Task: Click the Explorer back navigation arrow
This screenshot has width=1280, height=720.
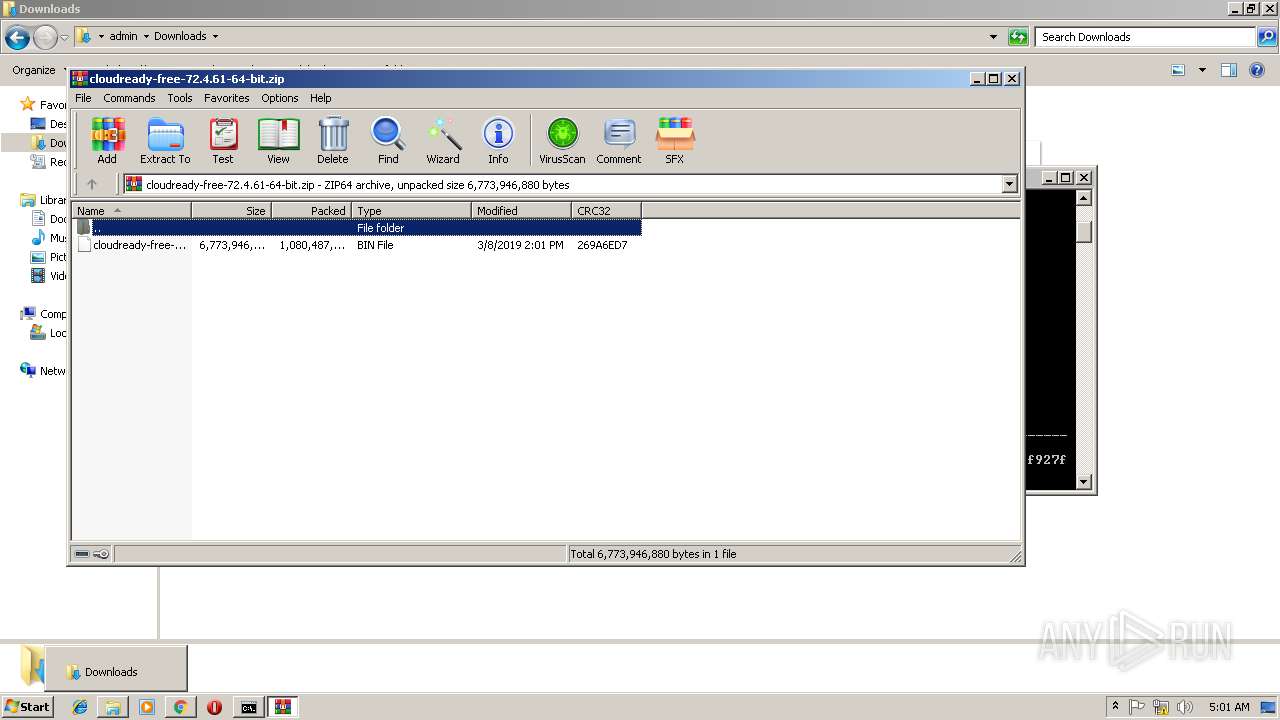Action: [x=18, y=38]
